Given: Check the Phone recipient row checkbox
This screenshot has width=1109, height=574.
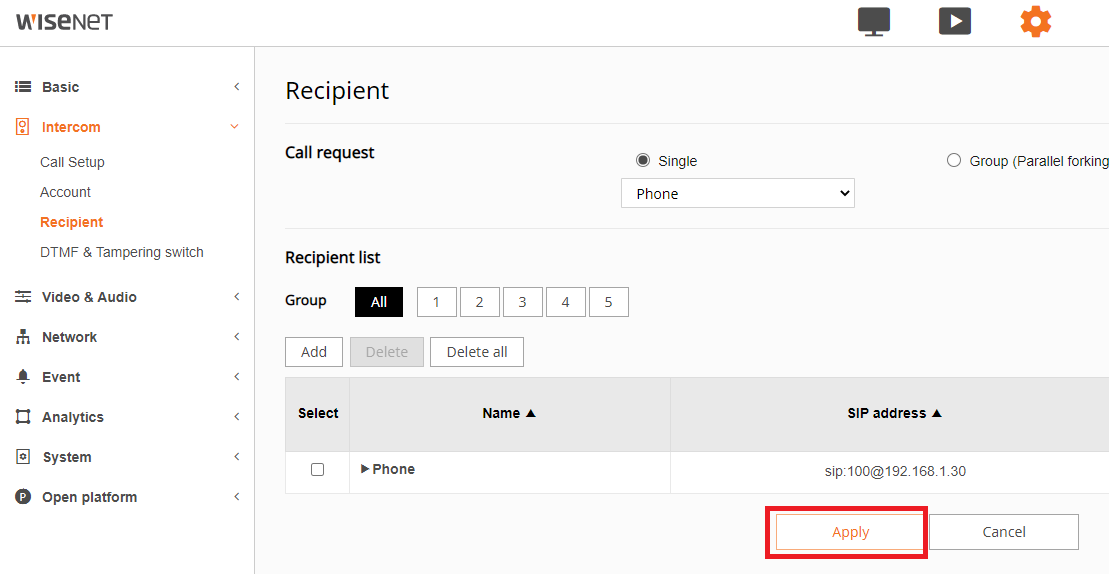Looking at the screenshot, I should [318, 469].
